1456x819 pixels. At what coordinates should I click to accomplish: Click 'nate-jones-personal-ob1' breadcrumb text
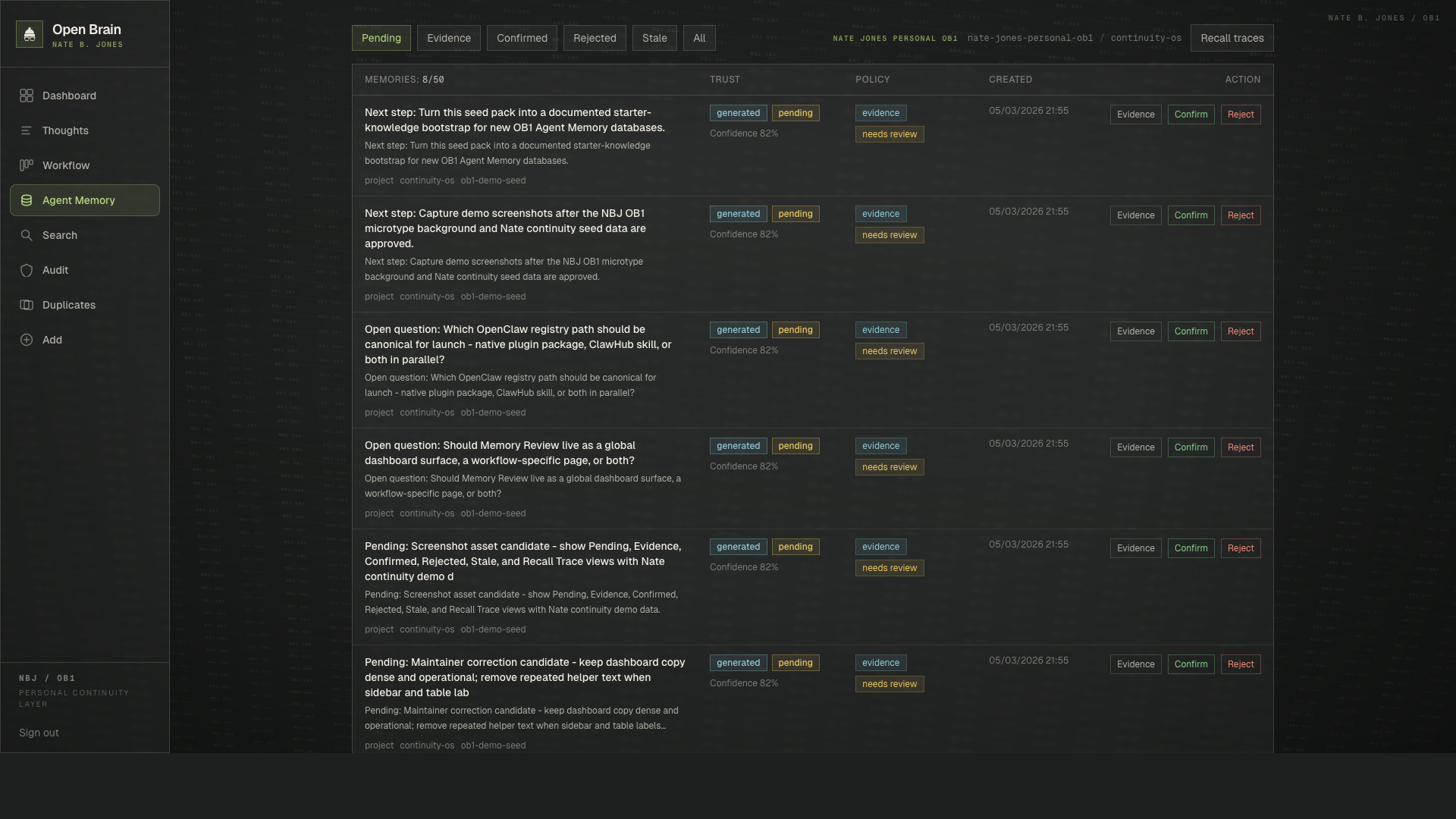coord(1030,38)
